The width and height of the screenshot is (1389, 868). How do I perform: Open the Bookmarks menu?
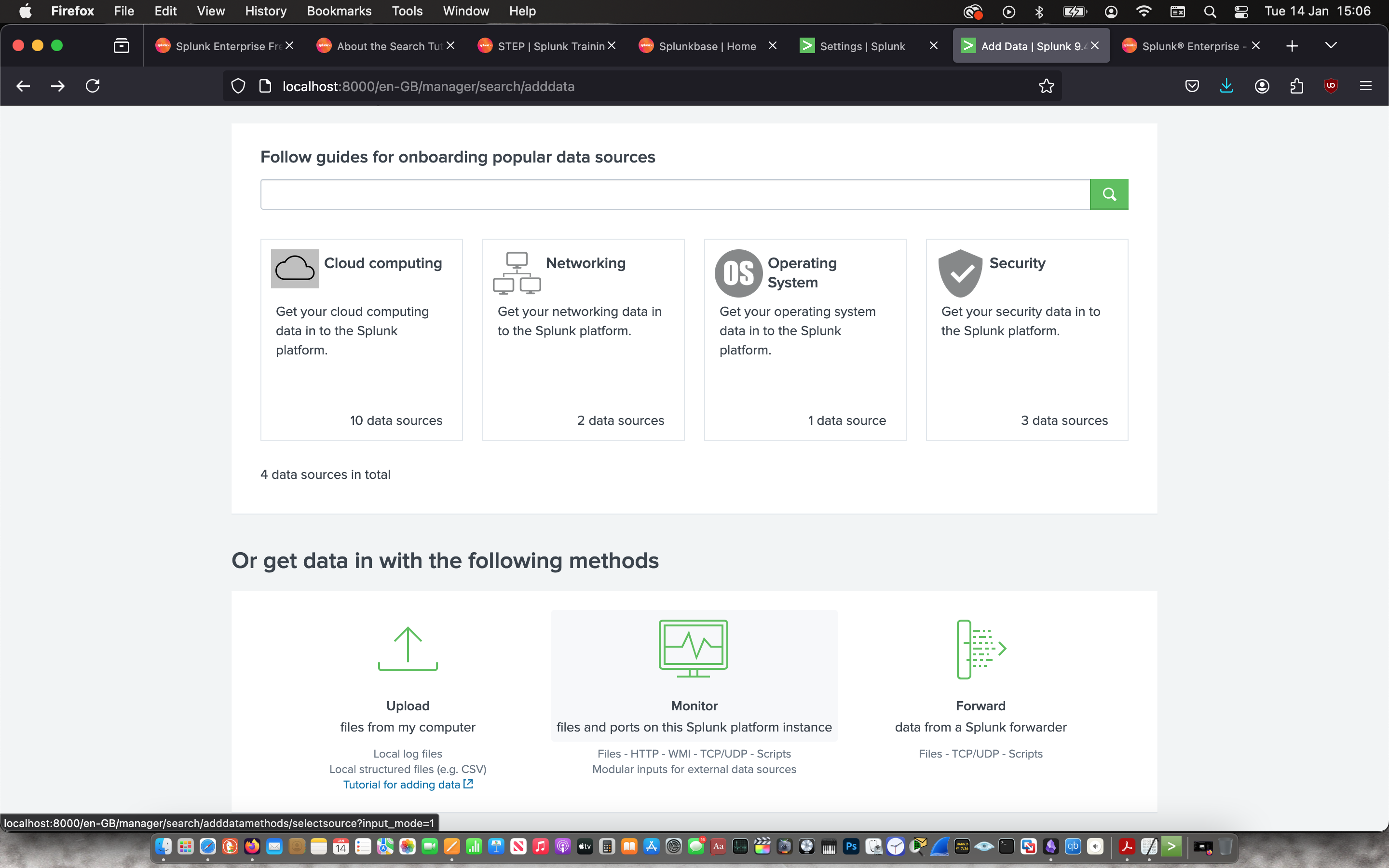[339, 12]
